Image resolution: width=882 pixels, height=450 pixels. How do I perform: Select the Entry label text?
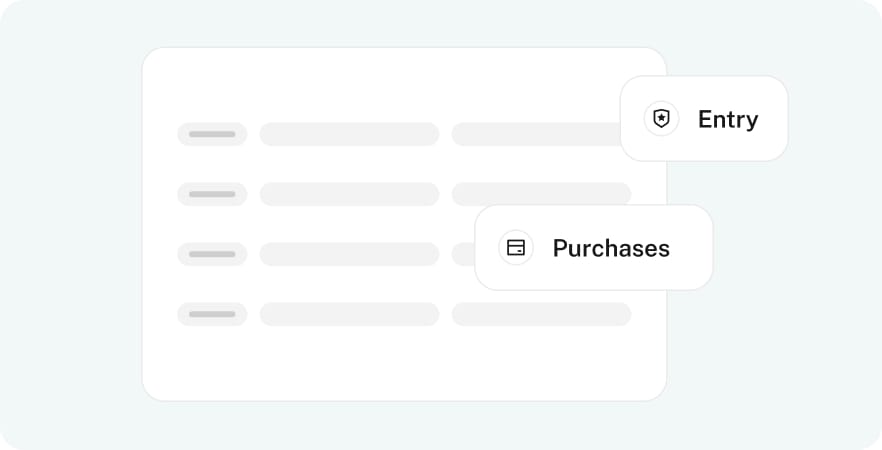point(728,119)
